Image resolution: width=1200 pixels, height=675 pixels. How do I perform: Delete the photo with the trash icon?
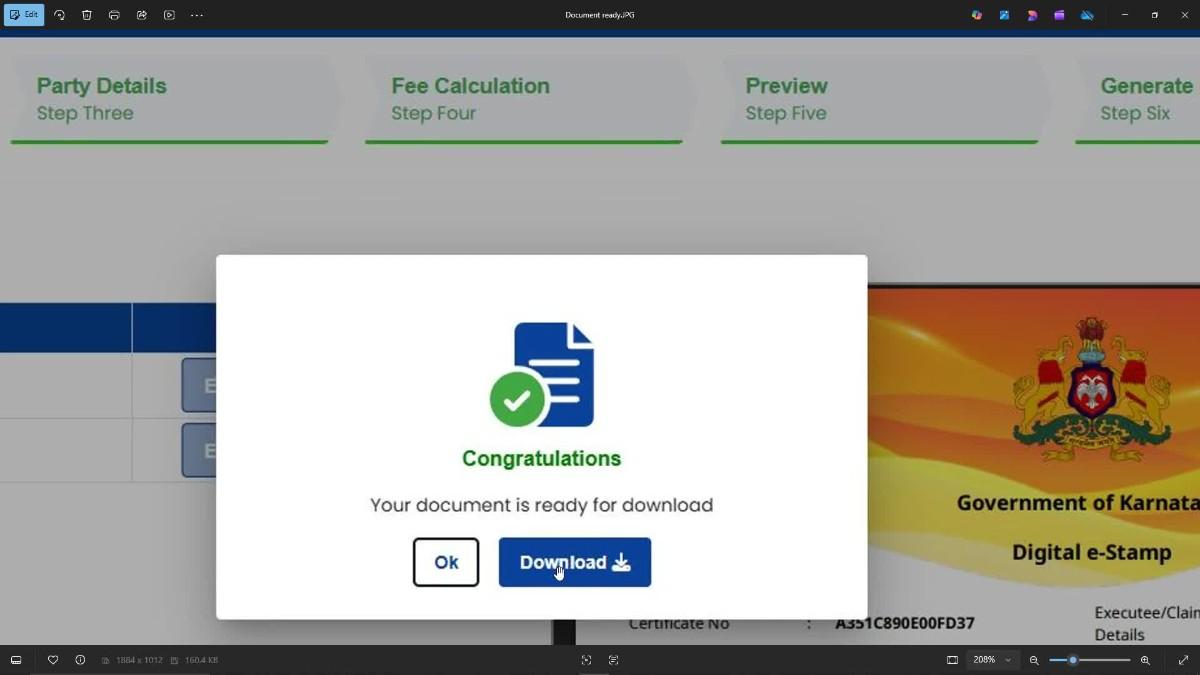coord(87,15)
